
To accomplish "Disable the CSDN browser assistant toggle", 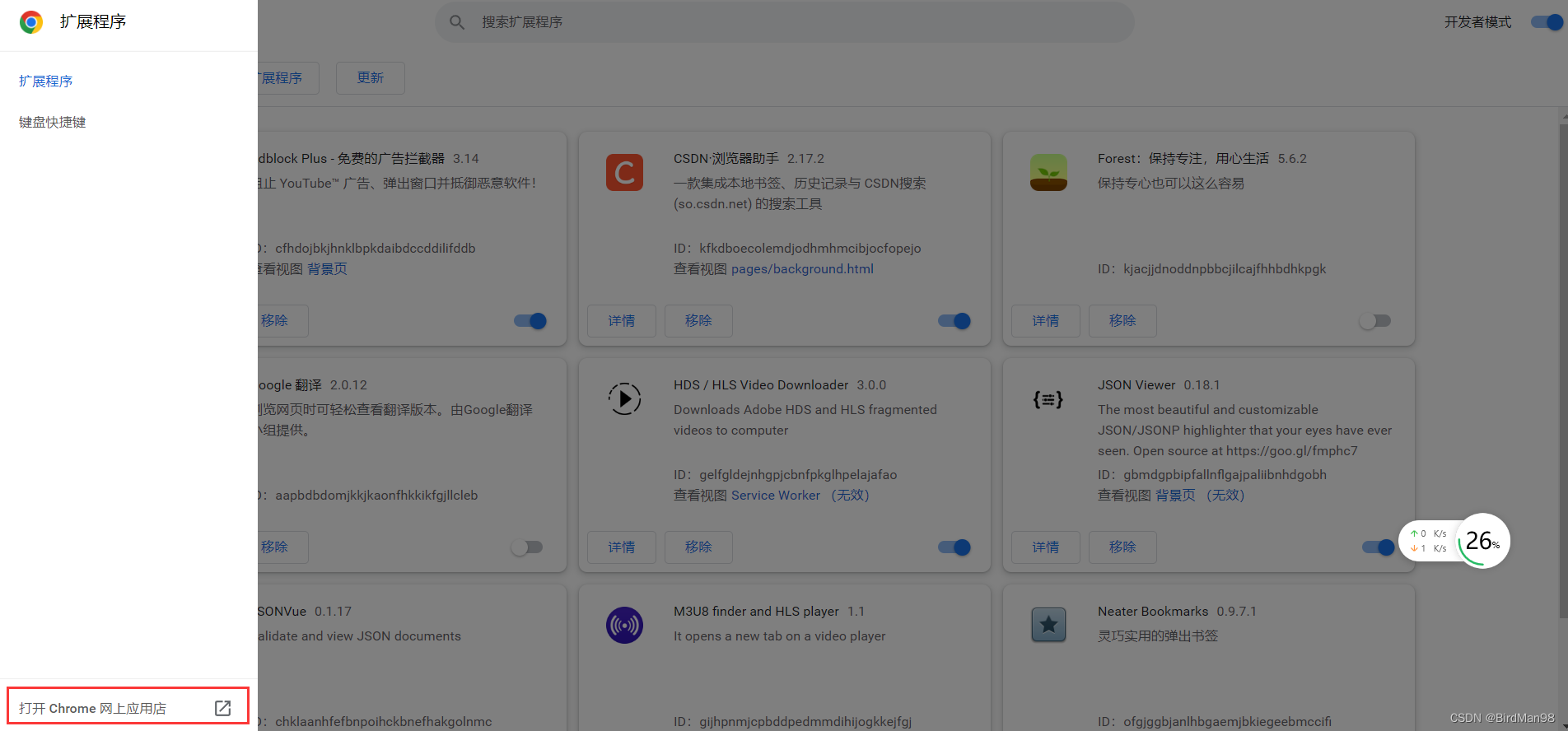I will [954, 321].
